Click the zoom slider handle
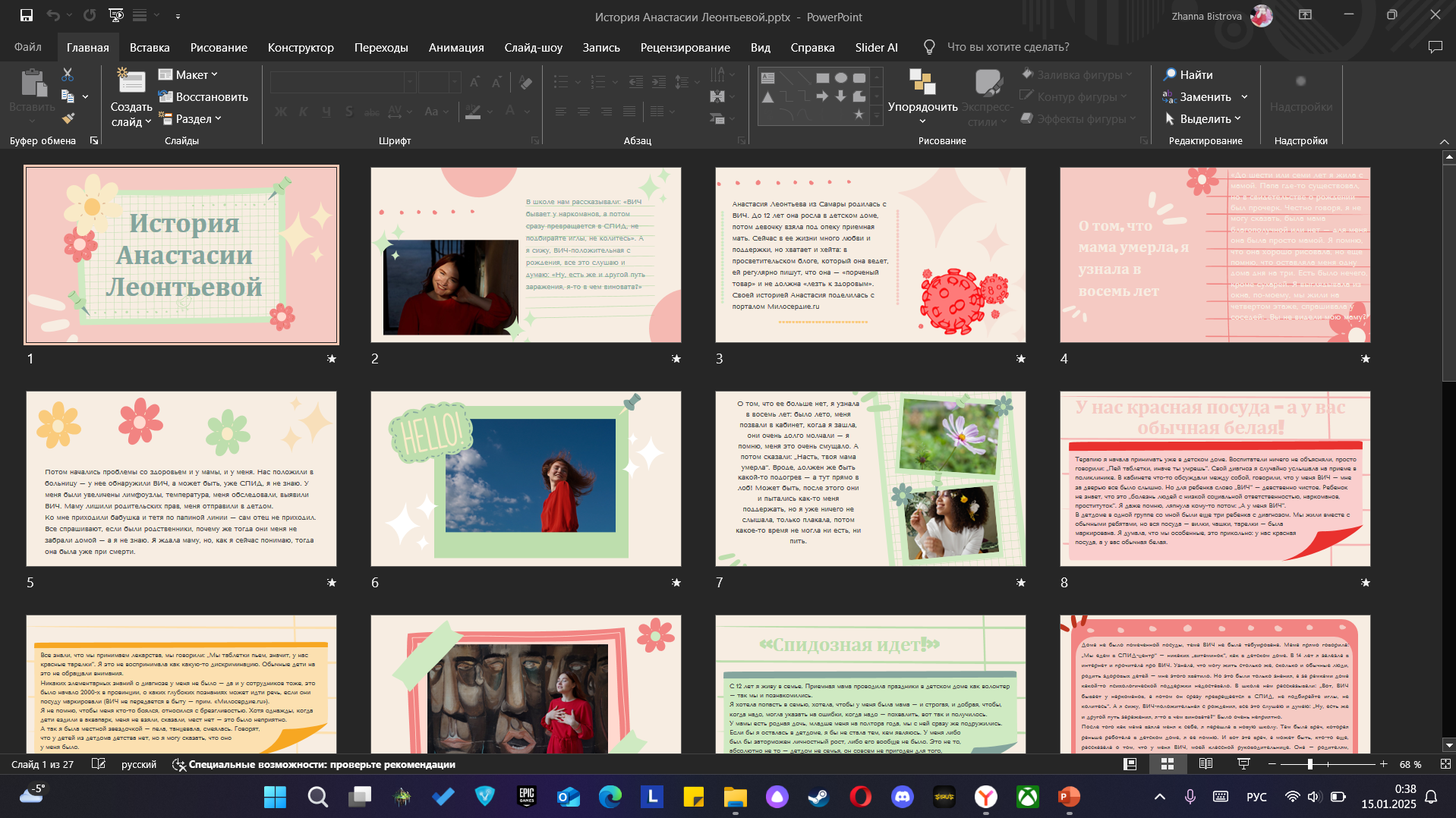The width and height of the screenshot is (1456, 818). (1309, 764)
